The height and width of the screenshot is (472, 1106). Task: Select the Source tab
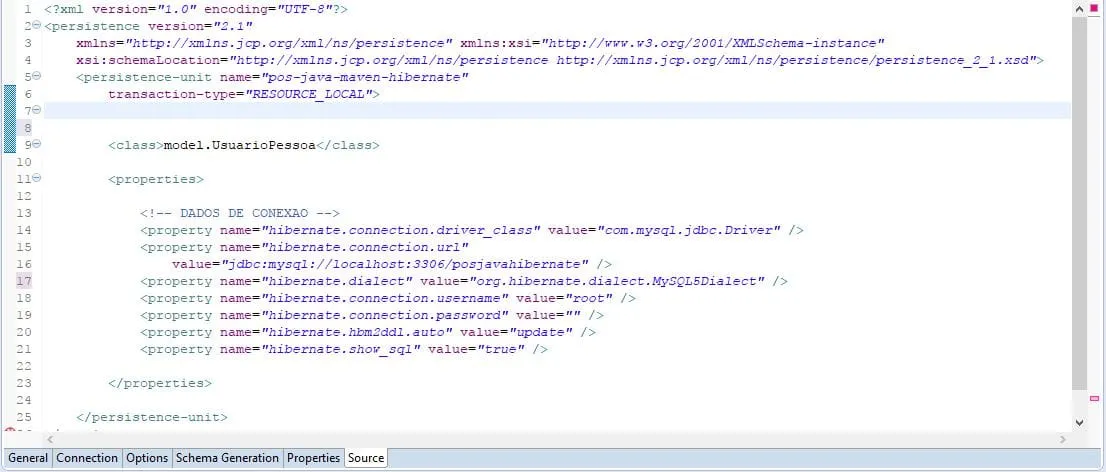[366, 458]
